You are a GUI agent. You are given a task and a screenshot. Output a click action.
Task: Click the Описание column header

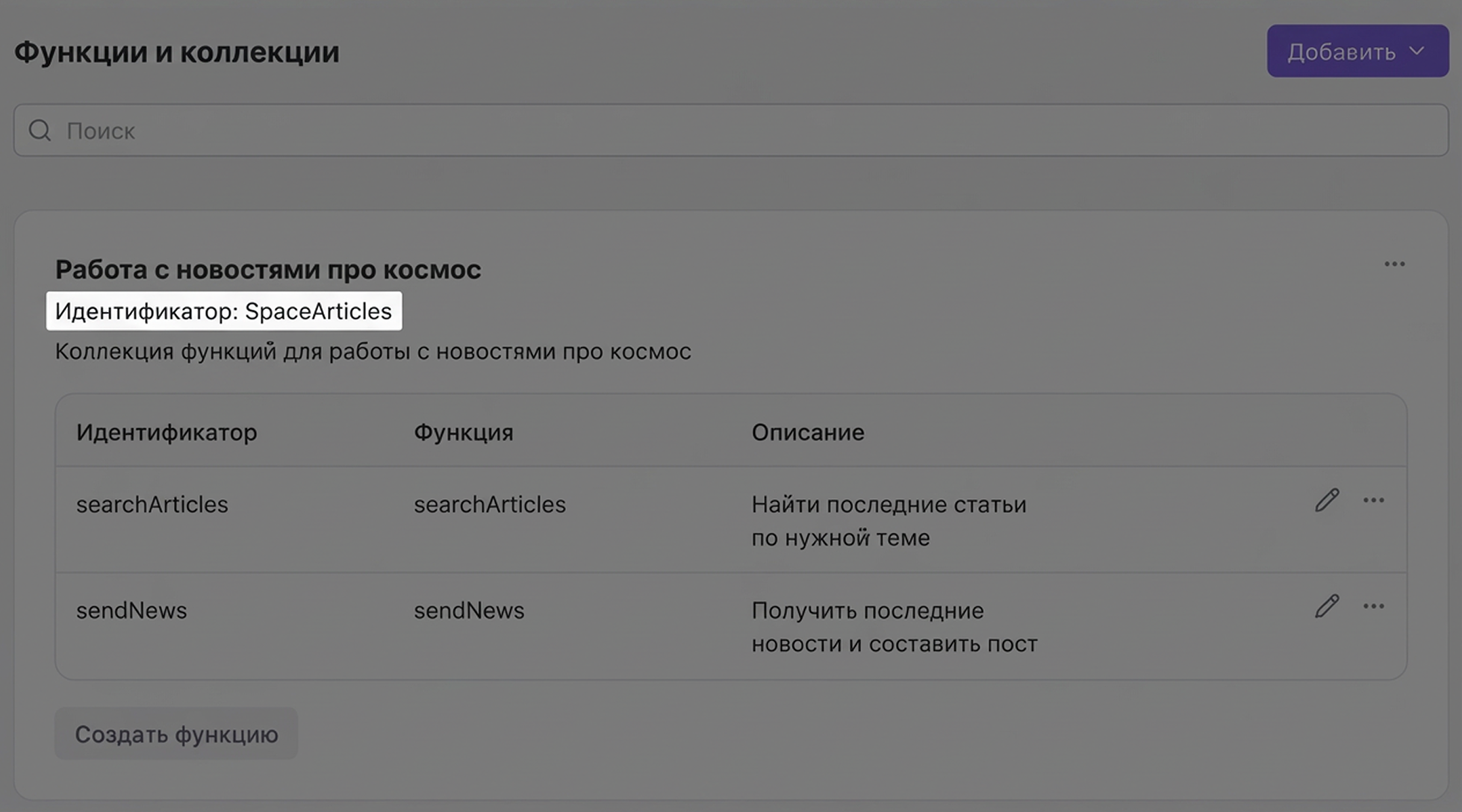(x=808, y=432)
